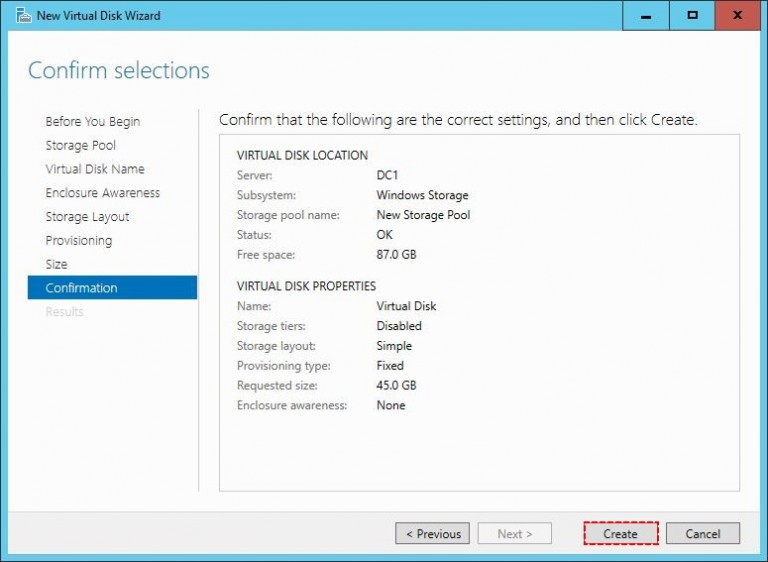The height and width of the screenshot is (562, 768).
Task: Go back with the Previous button
Action: pos(432,533)
